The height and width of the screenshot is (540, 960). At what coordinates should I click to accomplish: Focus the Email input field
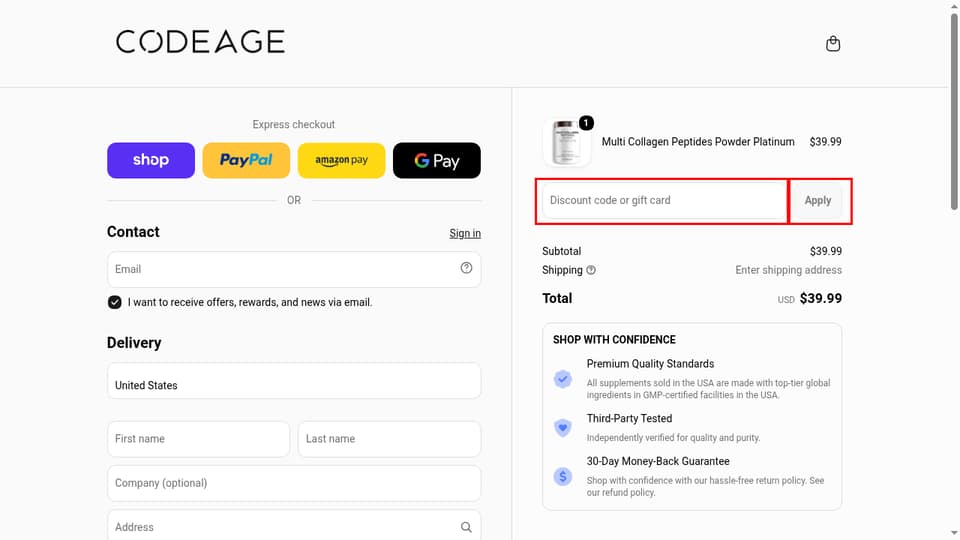[x=294, y=269]
